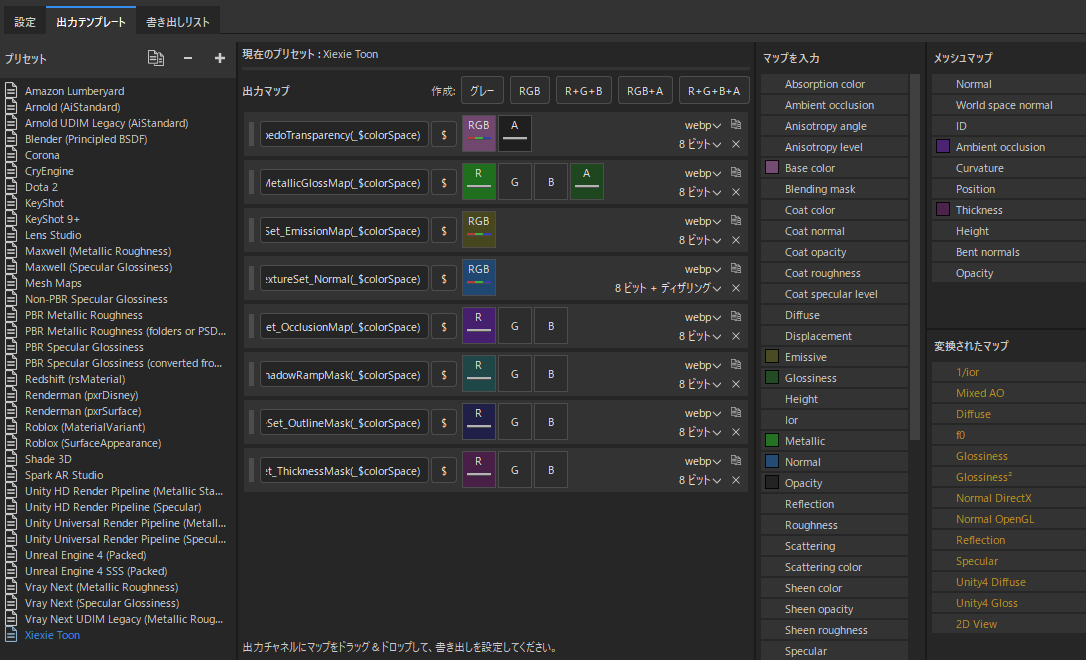
Task: Open webp format dropdown for adowRampMask row
Action: 702,365
